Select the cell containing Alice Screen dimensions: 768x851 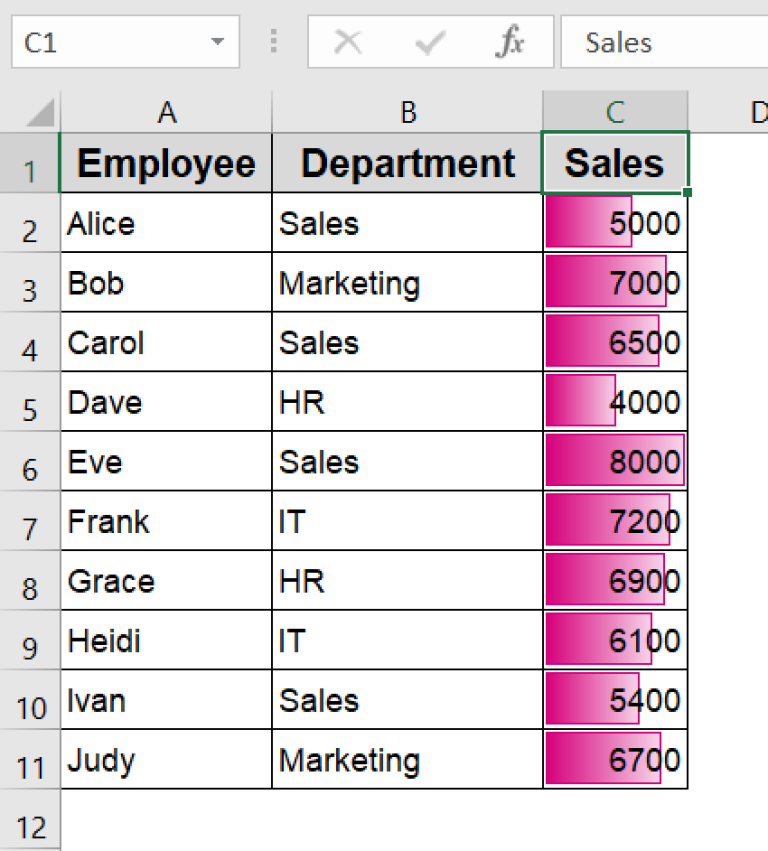tap(166, 222)
